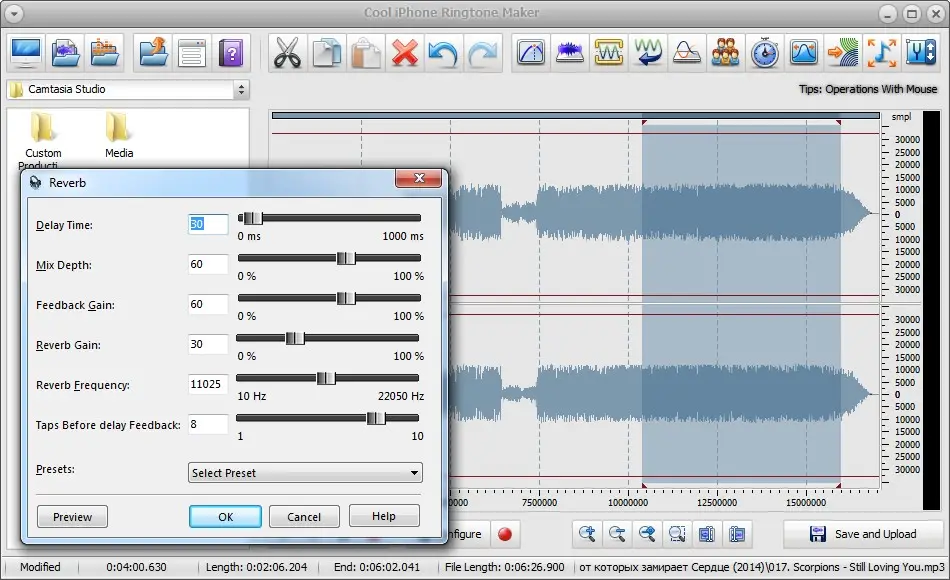This screenshot has height=580, width=950.
Task: Expand the Select Preset dropdown
Action: pos(305,473)
